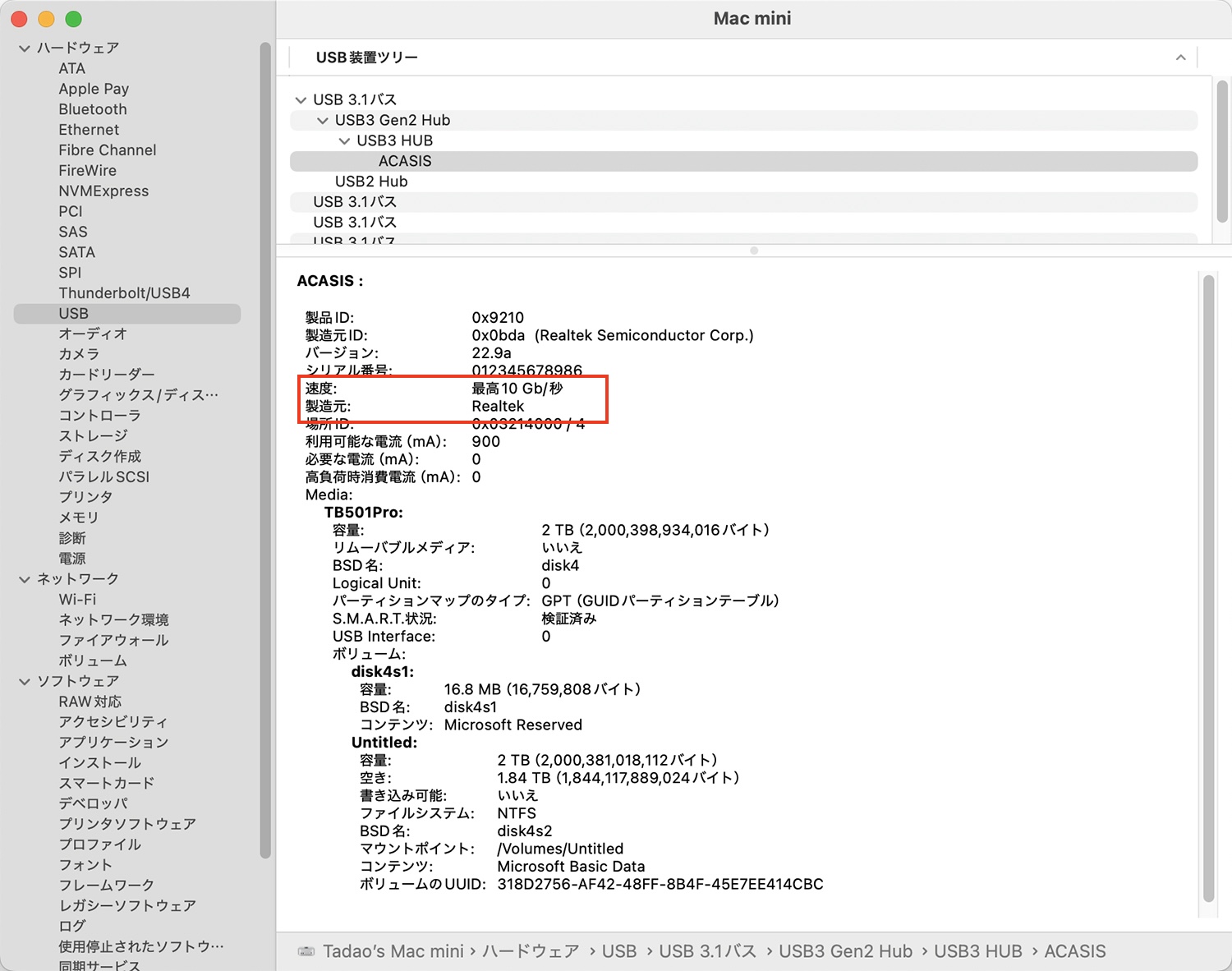The height and width of the screenshot is (971, 1232).
Task: Select NVMExpress in the sidebar
Action: pyautogui.click(x=103, y=191)
